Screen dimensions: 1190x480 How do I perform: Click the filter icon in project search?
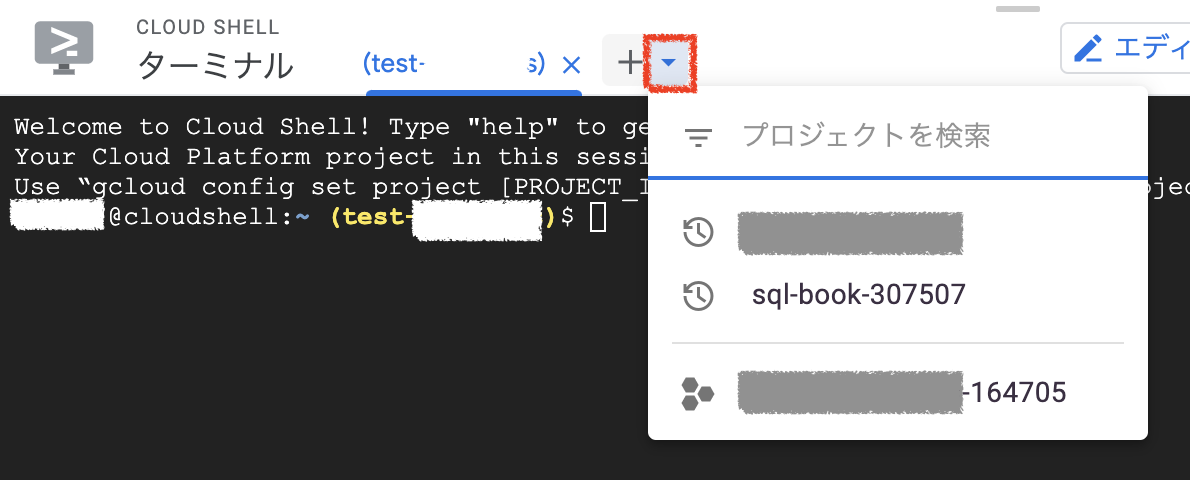coord(698,137)
